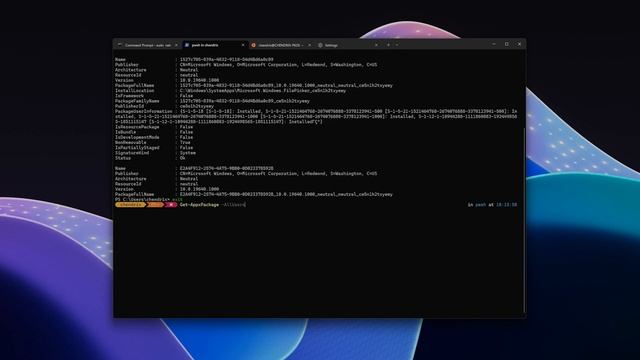Close the terminal window

519,44
